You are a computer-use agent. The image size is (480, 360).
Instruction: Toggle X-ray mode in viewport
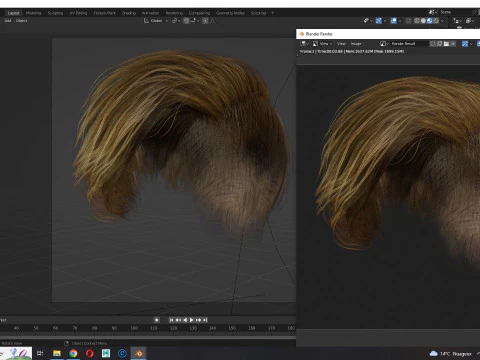[408, 21]
